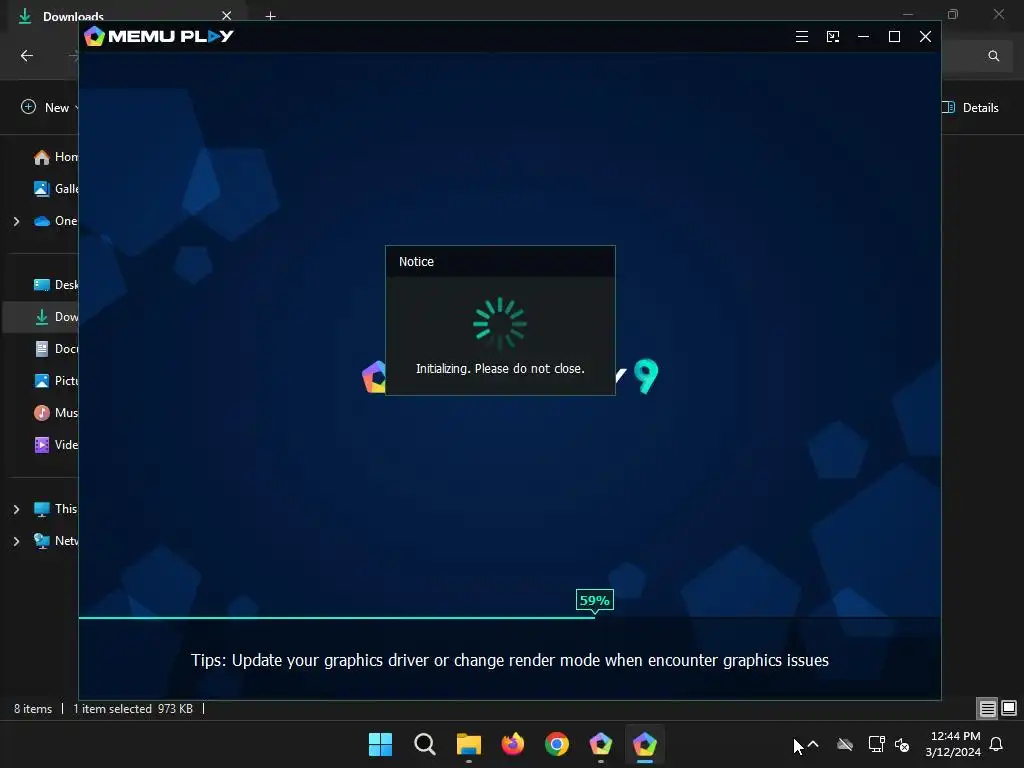
Task: Expand the Network tree node
Action: pos(16,541)
